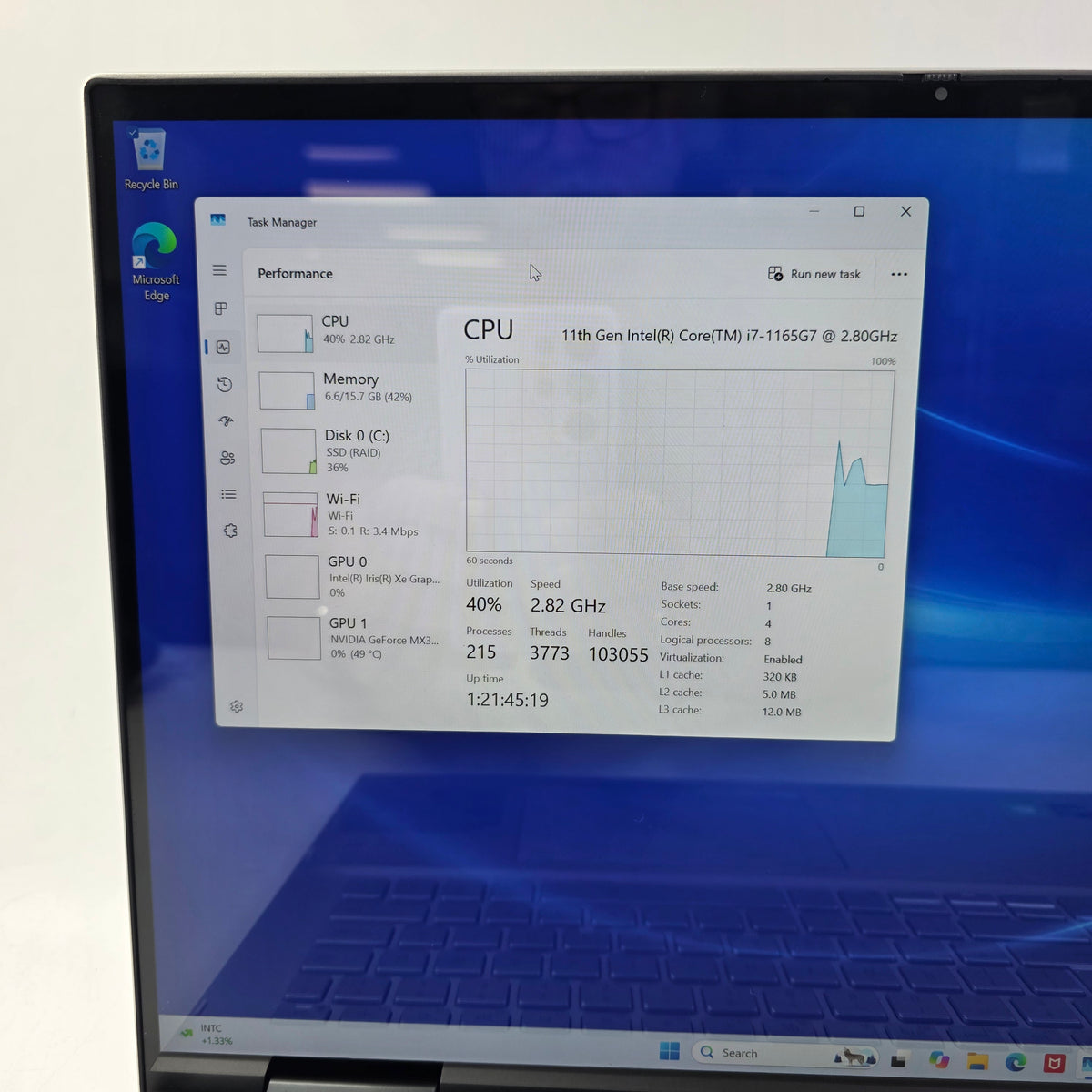Screen dimensions: 1092x1092
Task: Open the Startup apps sidebar icon
Action: (227, 420)
